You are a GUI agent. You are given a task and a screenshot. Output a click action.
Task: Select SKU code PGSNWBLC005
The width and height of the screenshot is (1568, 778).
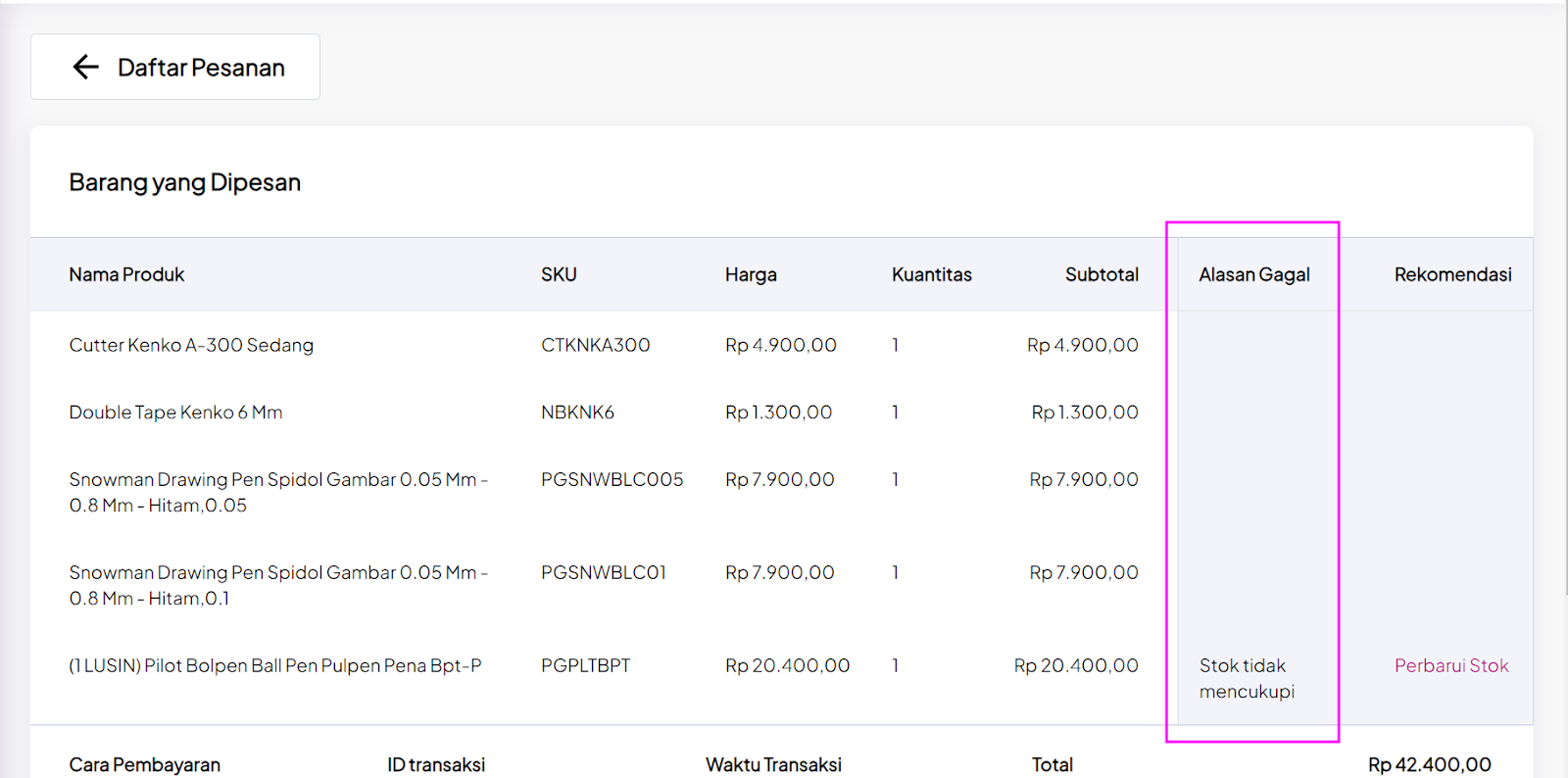[612, 479]
